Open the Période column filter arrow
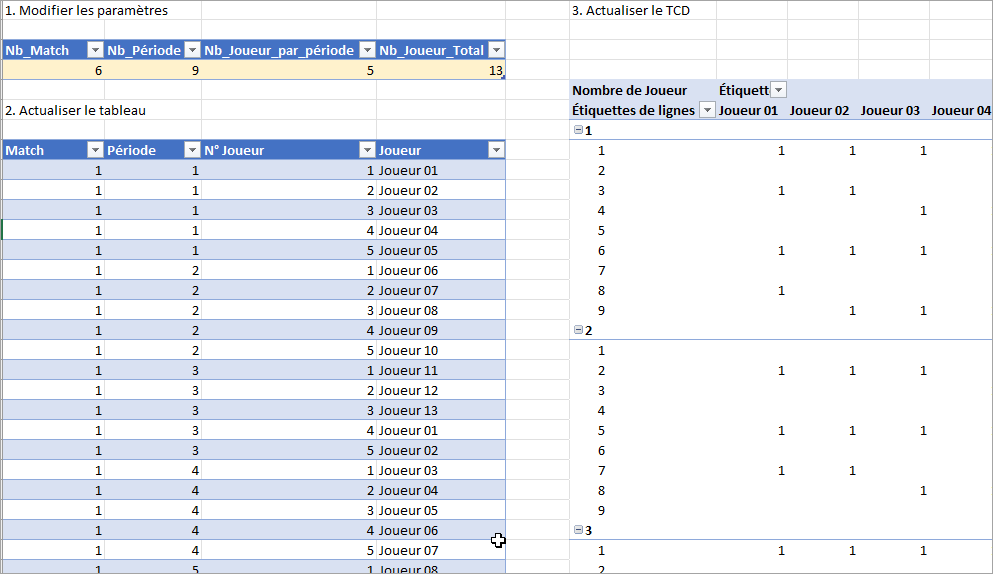Viewport: 993px width, 574px height. (192, 150)
